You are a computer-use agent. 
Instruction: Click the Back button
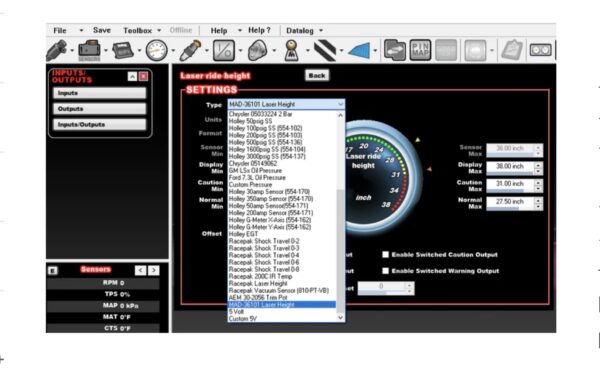click(317, 76)
